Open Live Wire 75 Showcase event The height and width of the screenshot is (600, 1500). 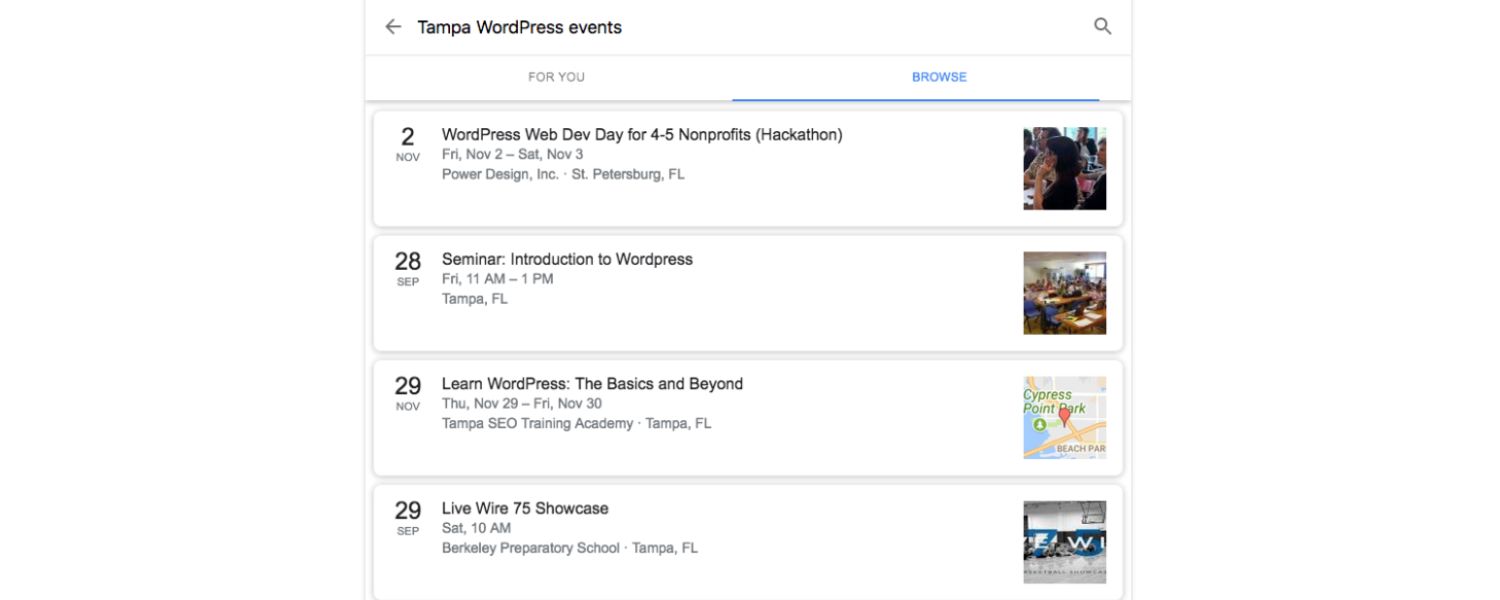(x=525, y=508)
